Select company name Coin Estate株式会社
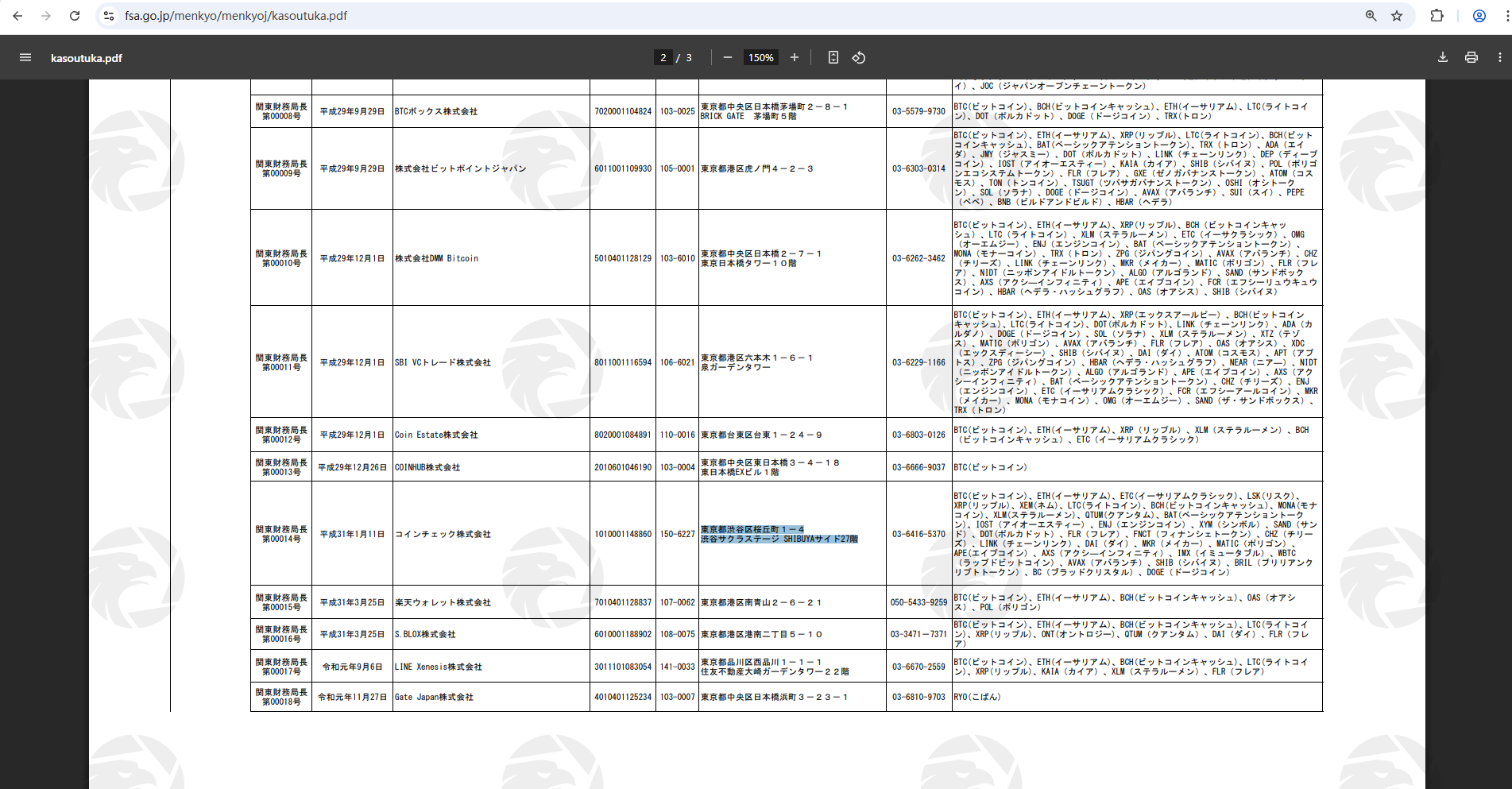This screenshot has width=1512, height=789. [x=436, y=435]
